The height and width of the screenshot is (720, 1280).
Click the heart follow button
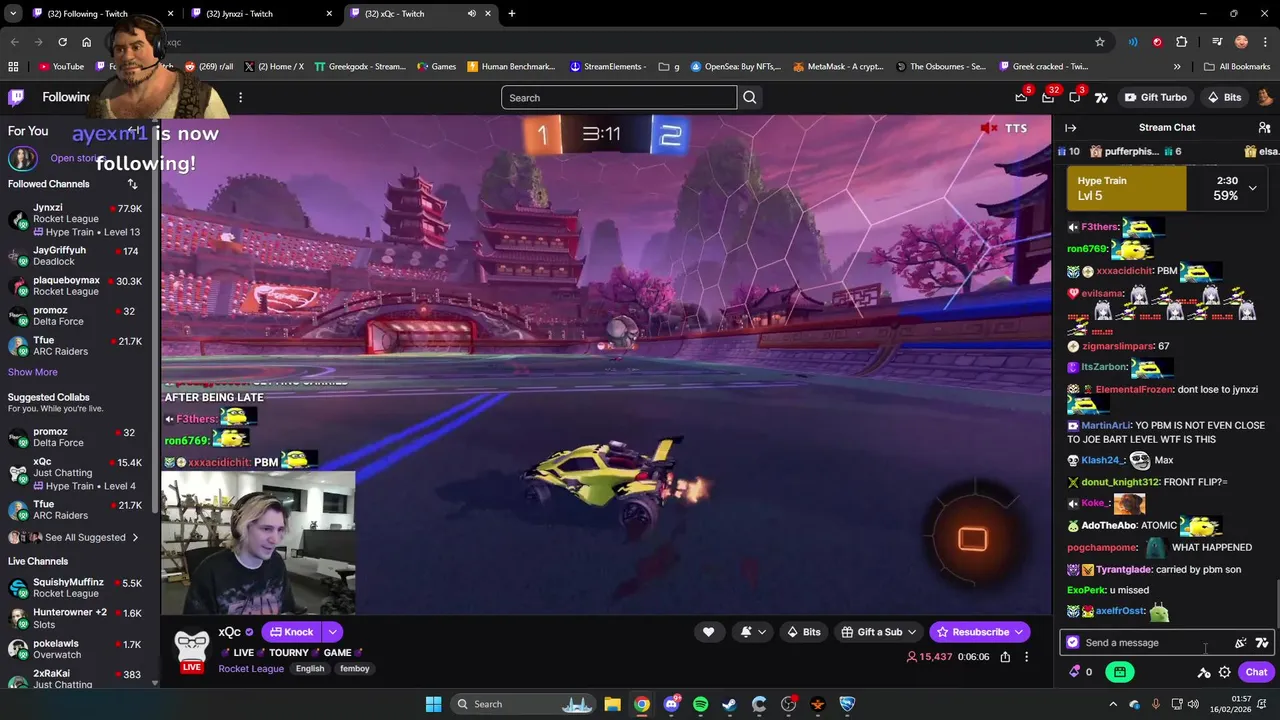(x=708, y=632)
